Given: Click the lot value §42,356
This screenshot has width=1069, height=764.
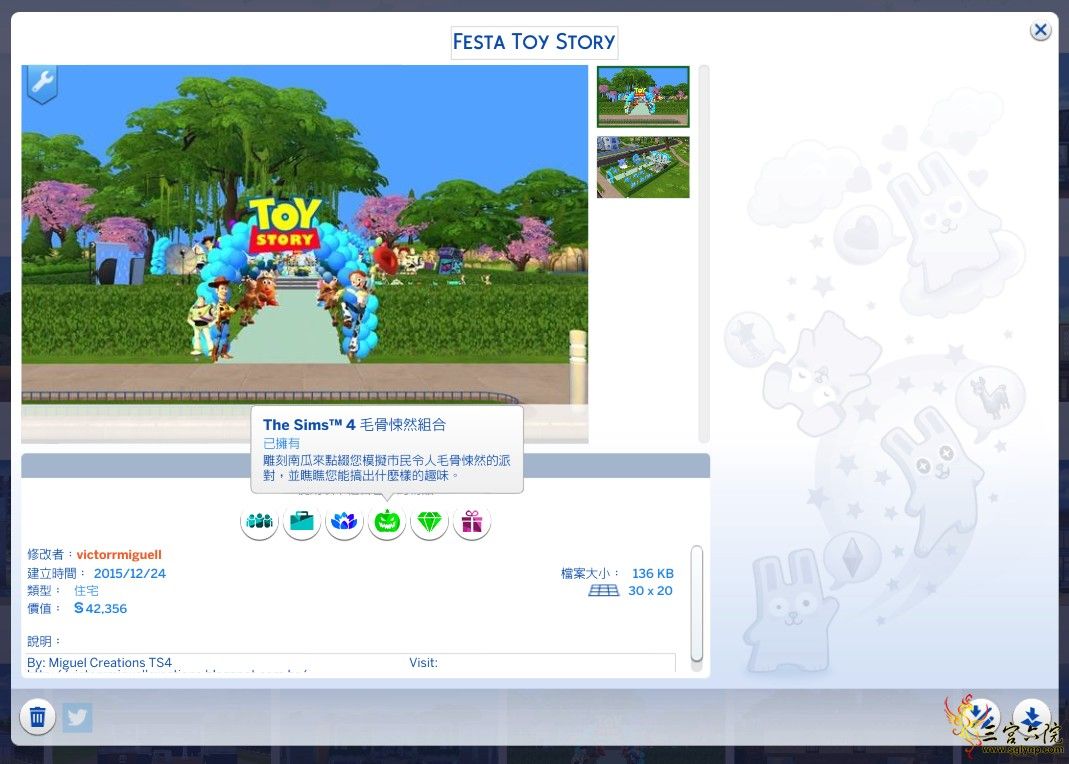Looking at the screenshot, I should point(100,609).
